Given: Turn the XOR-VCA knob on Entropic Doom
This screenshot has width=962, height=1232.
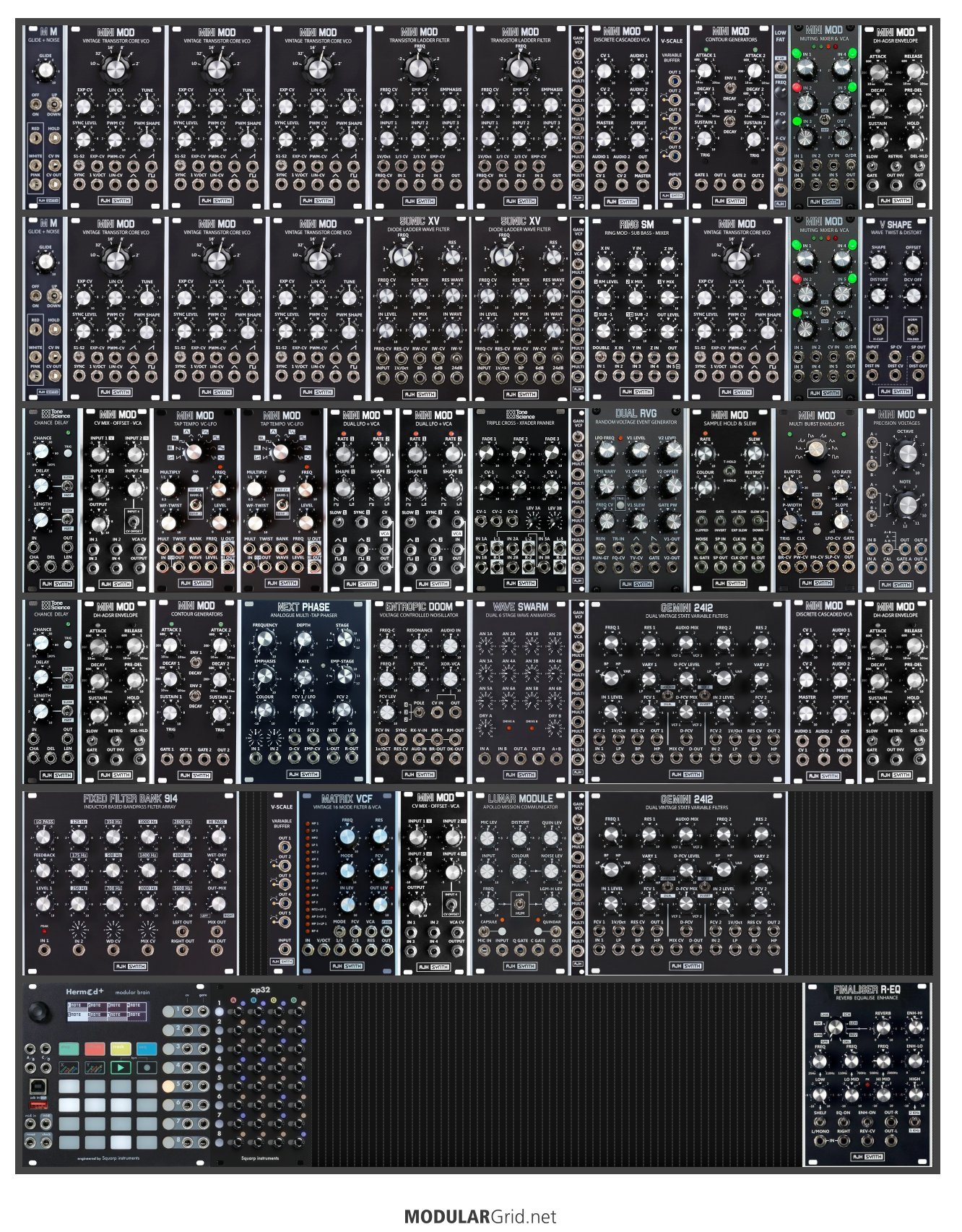Looking at the screenshot, I should tap(451, 679).
